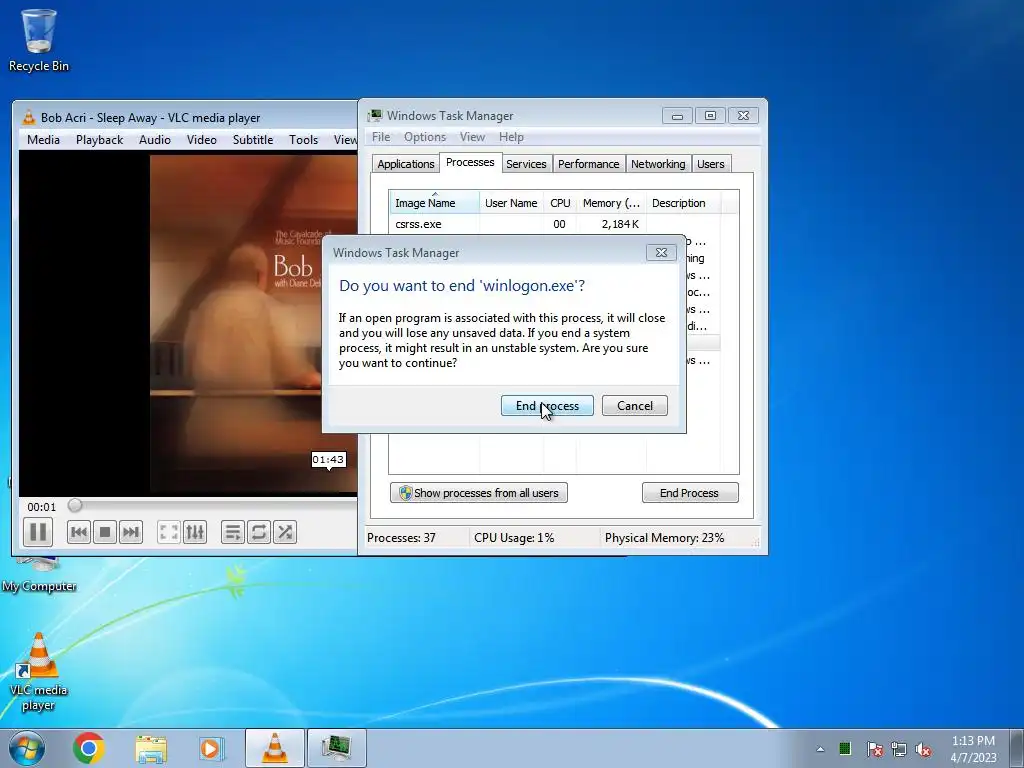Open VLC extended settings equalizer icon
Screen dimensions: 1024x768
[x=195, y=532]
